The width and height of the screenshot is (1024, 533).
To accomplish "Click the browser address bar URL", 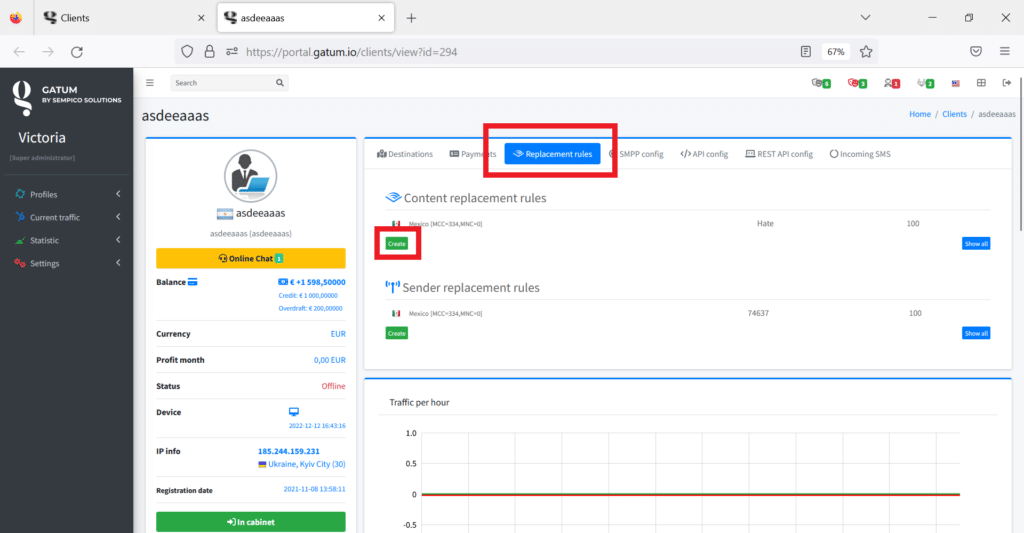I will (351, 52).
